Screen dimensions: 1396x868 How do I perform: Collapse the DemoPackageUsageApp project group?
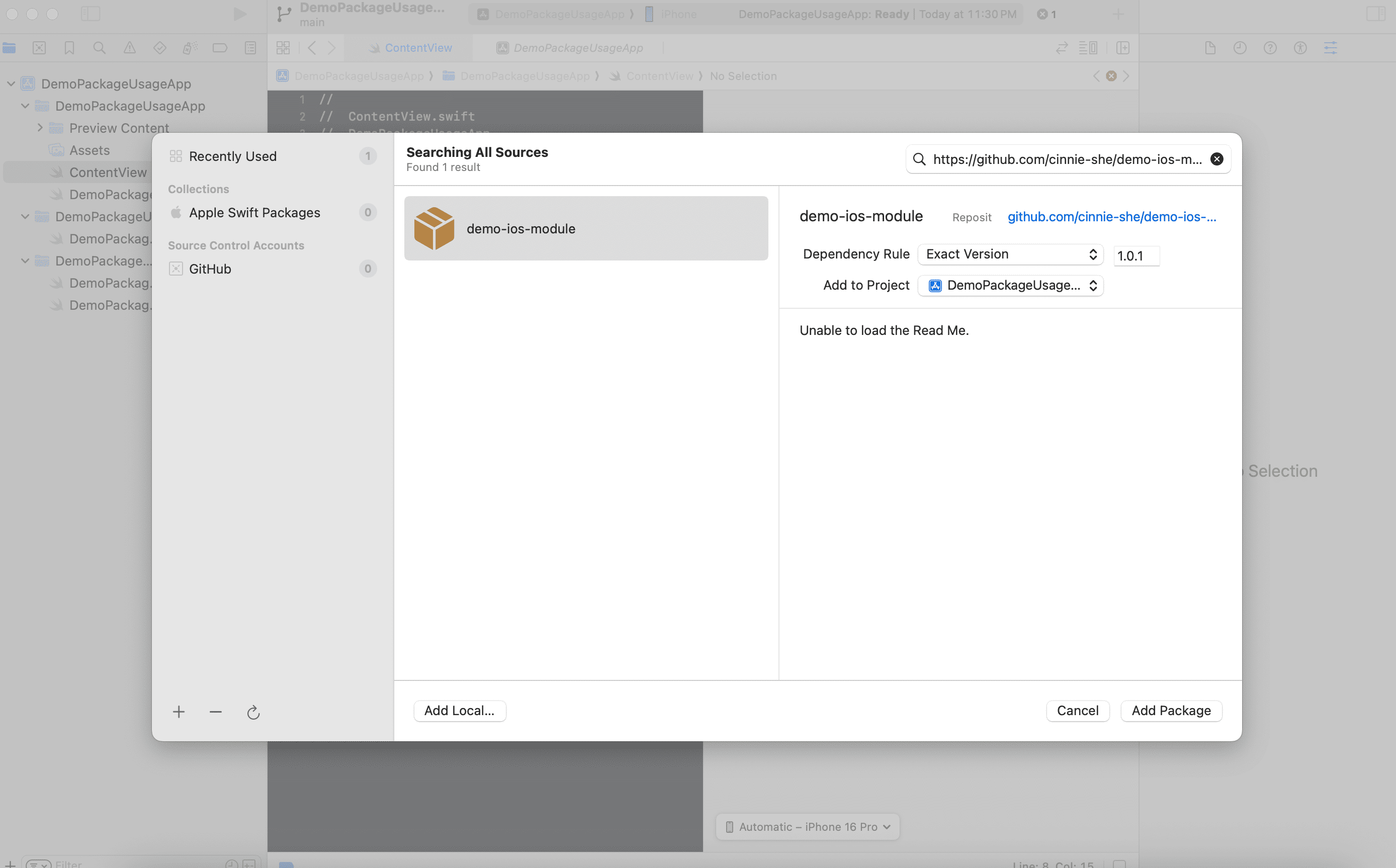coord(11,83)
